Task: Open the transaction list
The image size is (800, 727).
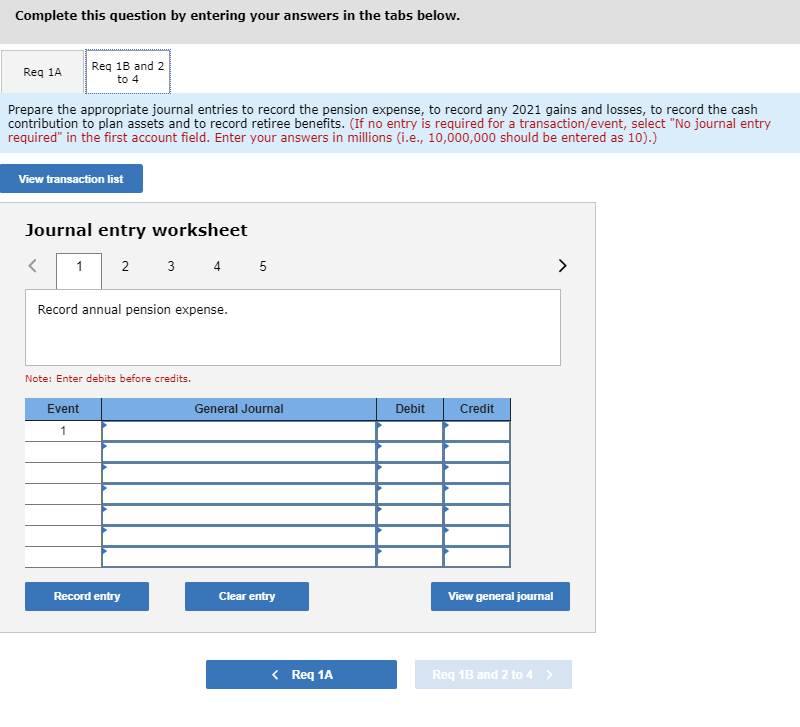Action: coord(71,178)
